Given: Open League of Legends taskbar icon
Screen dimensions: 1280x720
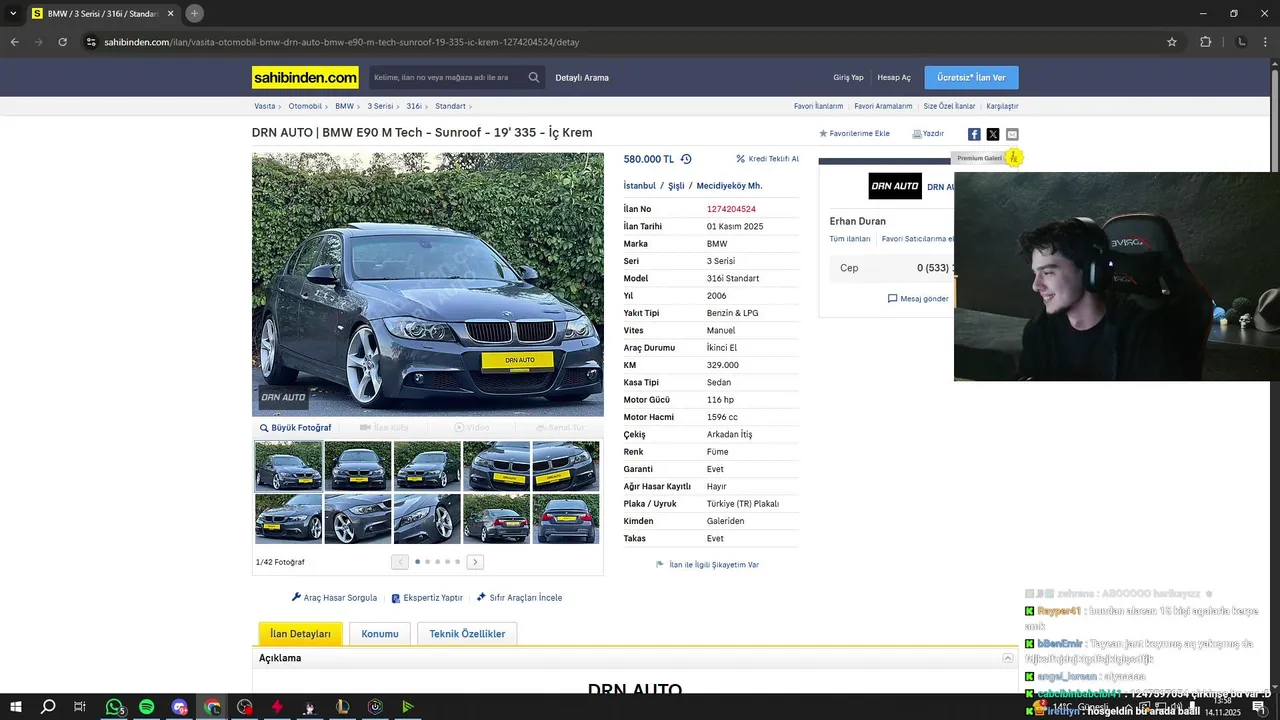Looking at the screenshot, I should pos(342,707).
